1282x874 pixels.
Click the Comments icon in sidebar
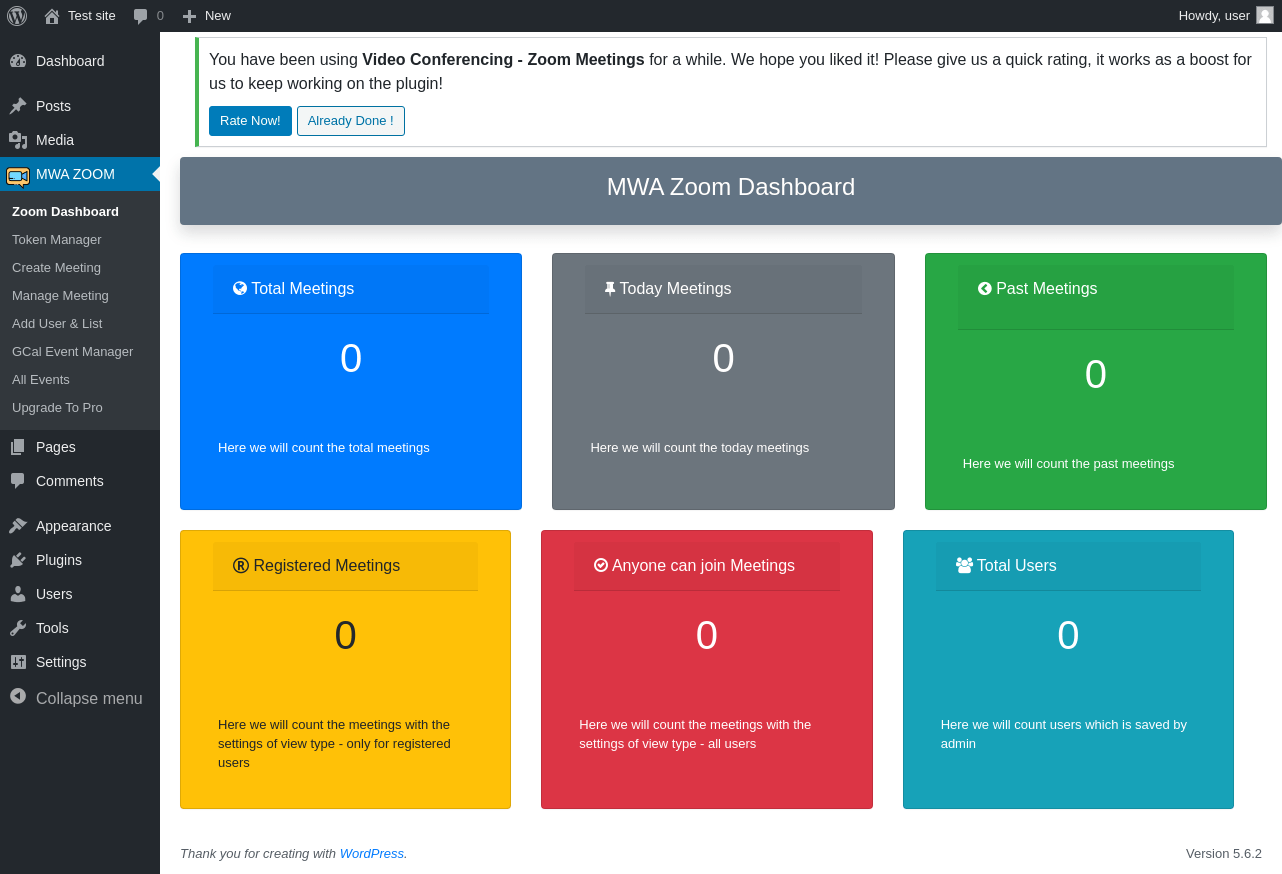[18, 481]
